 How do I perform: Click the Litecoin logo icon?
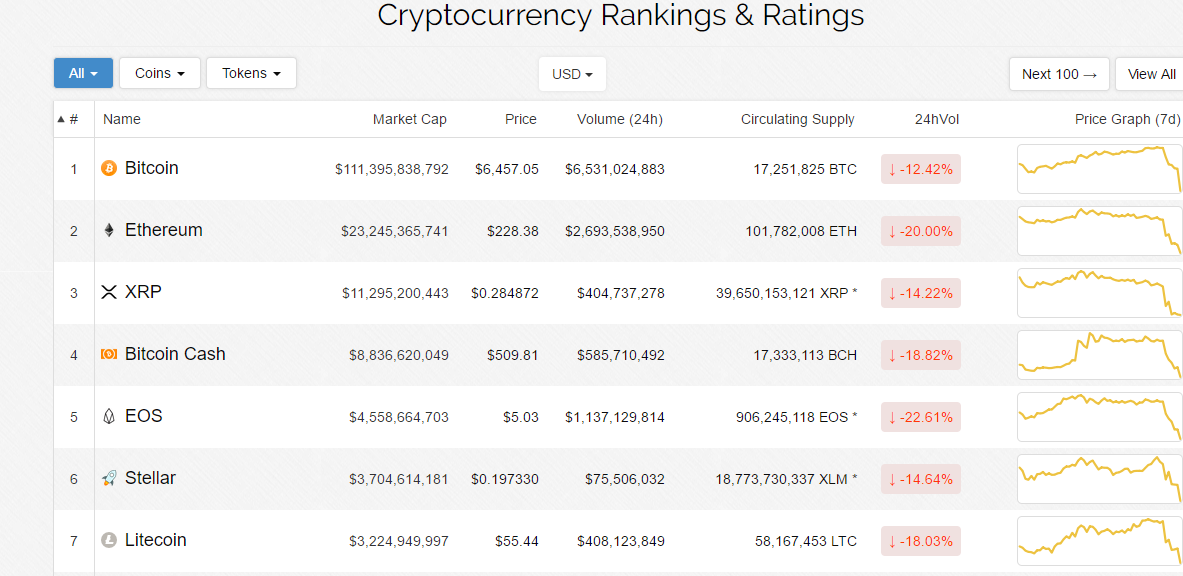coord(109,541)
